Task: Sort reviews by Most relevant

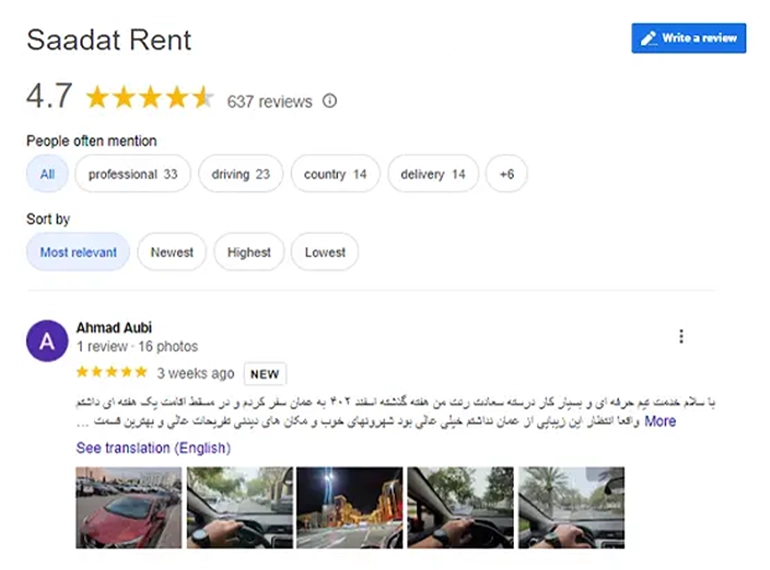Action: click(x=78, y=252)
